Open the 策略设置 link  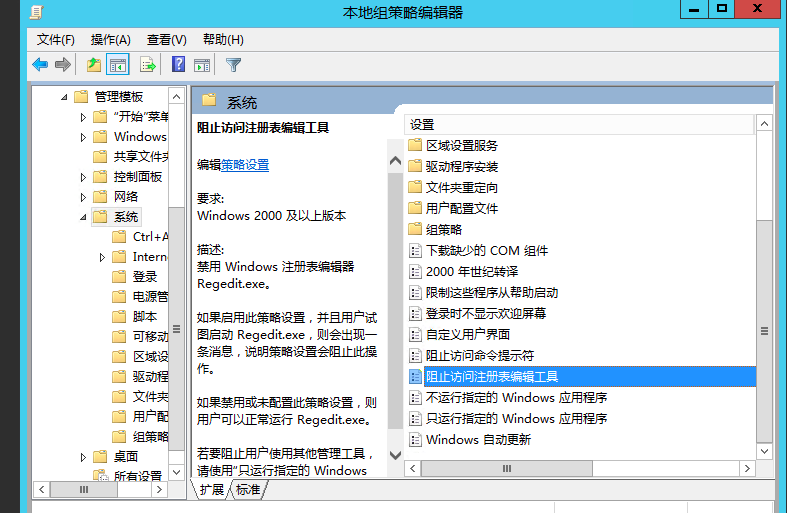point(245,165)
